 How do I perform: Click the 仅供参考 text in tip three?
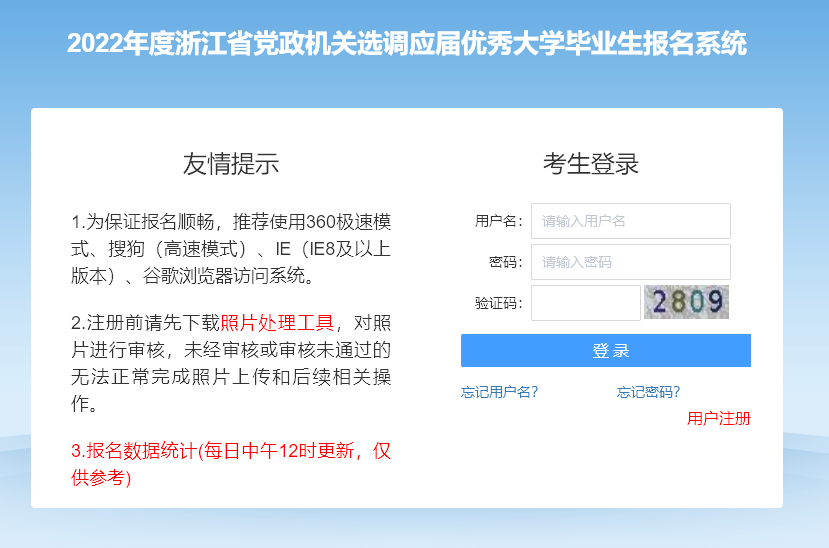tap(100, 478)
